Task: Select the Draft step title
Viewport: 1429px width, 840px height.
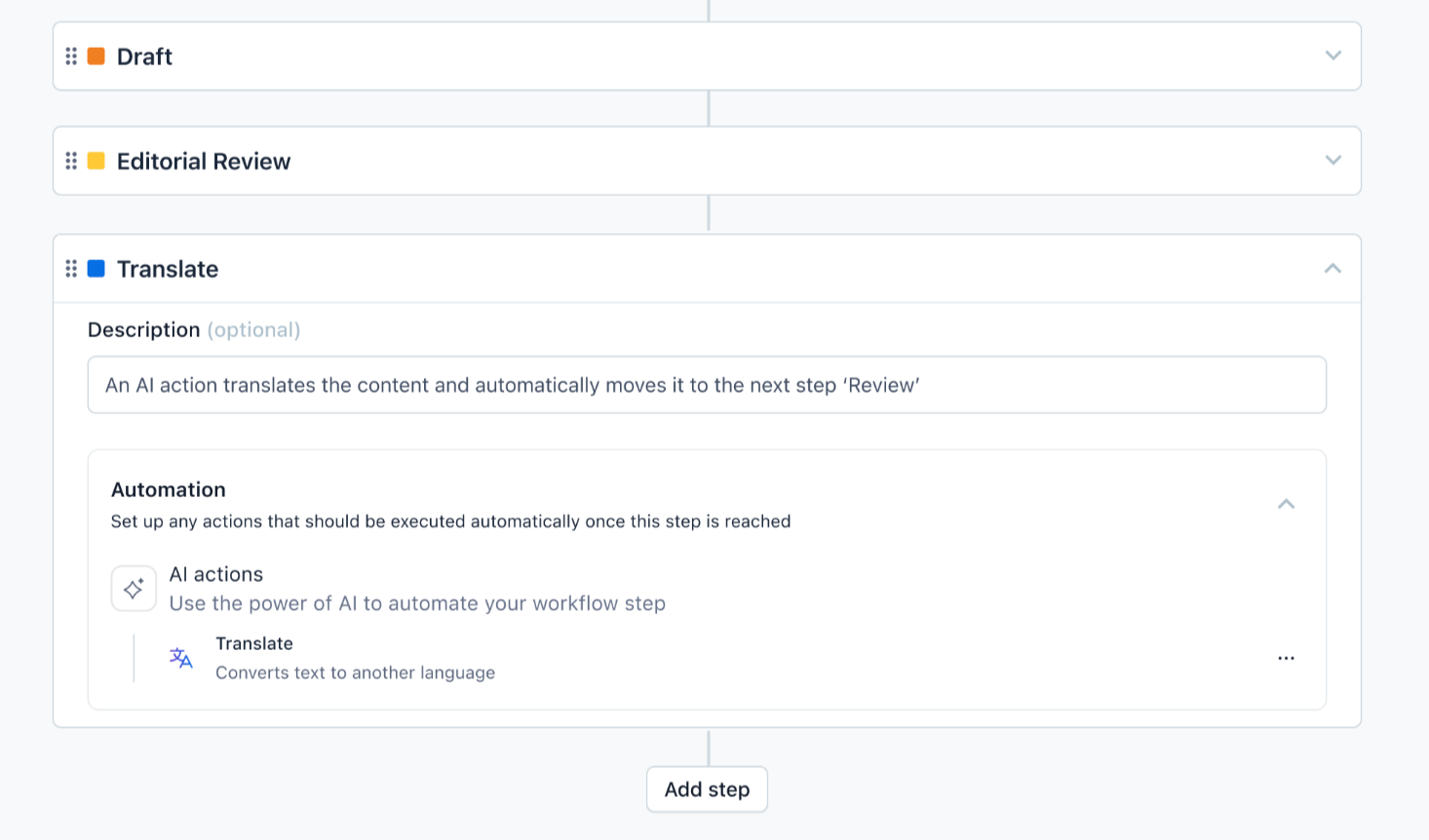Action: tap(144, 57)
